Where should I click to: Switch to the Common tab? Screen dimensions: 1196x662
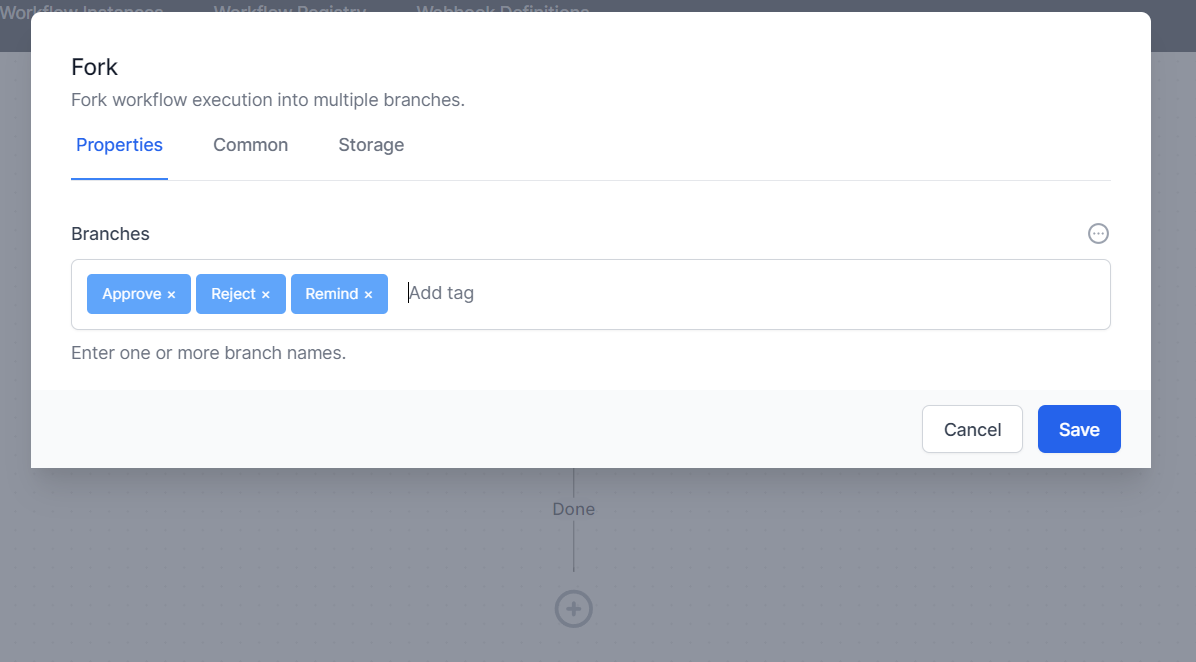250,145
